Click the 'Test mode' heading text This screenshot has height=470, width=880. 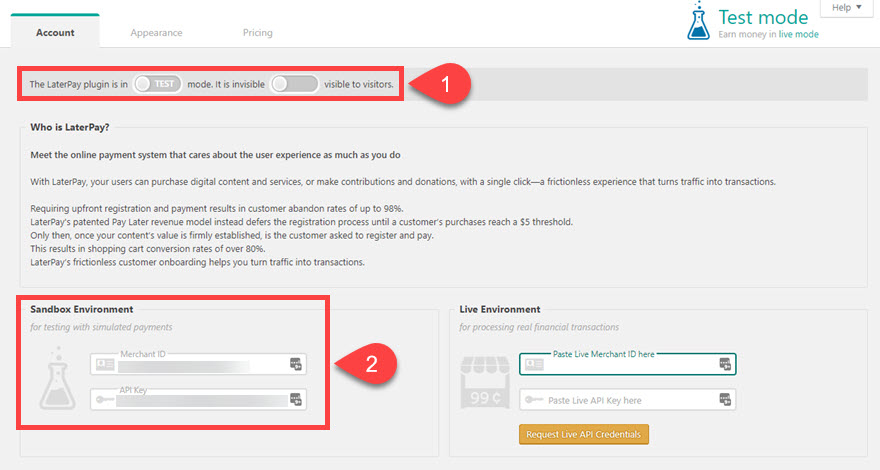(763, 17)
